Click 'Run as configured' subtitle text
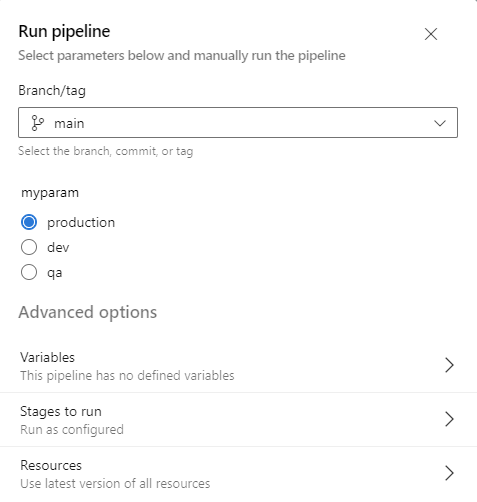Screen dimensions: 477x502 (72, 430)
